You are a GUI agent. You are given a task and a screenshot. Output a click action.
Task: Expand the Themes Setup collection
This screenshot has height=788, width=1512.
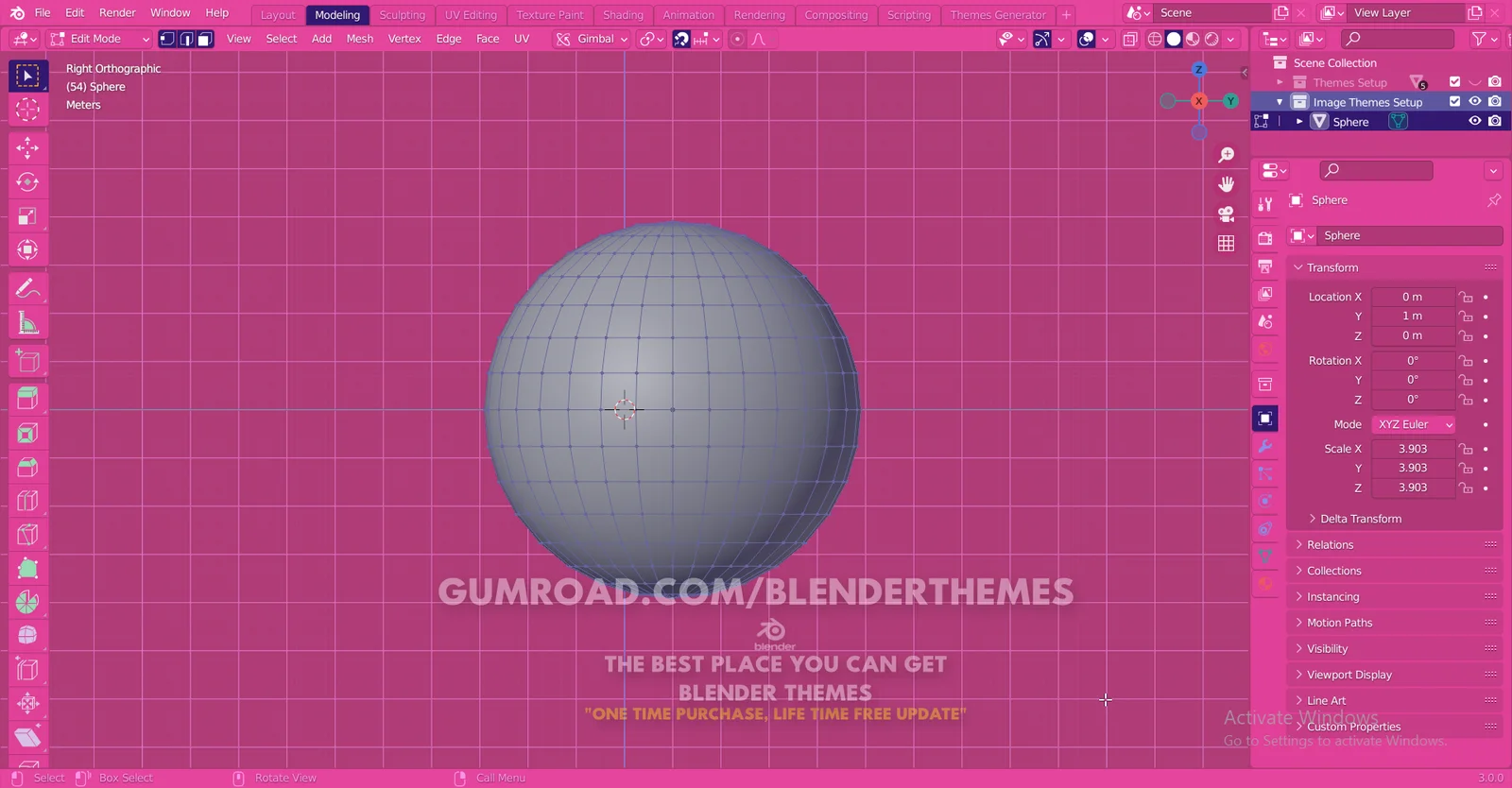pos(1280,82)
